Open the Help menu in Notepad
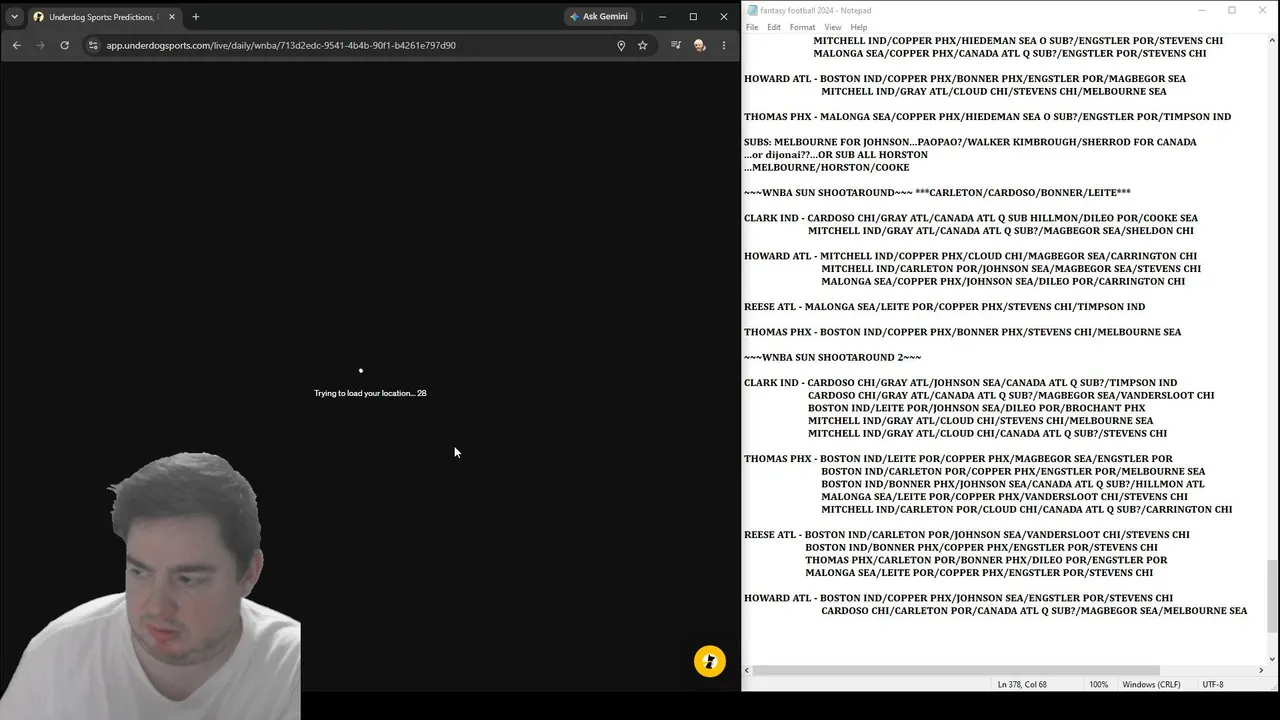Image resolution: width=1280 pixels, height=720 pixels. (x=859, y=27)
